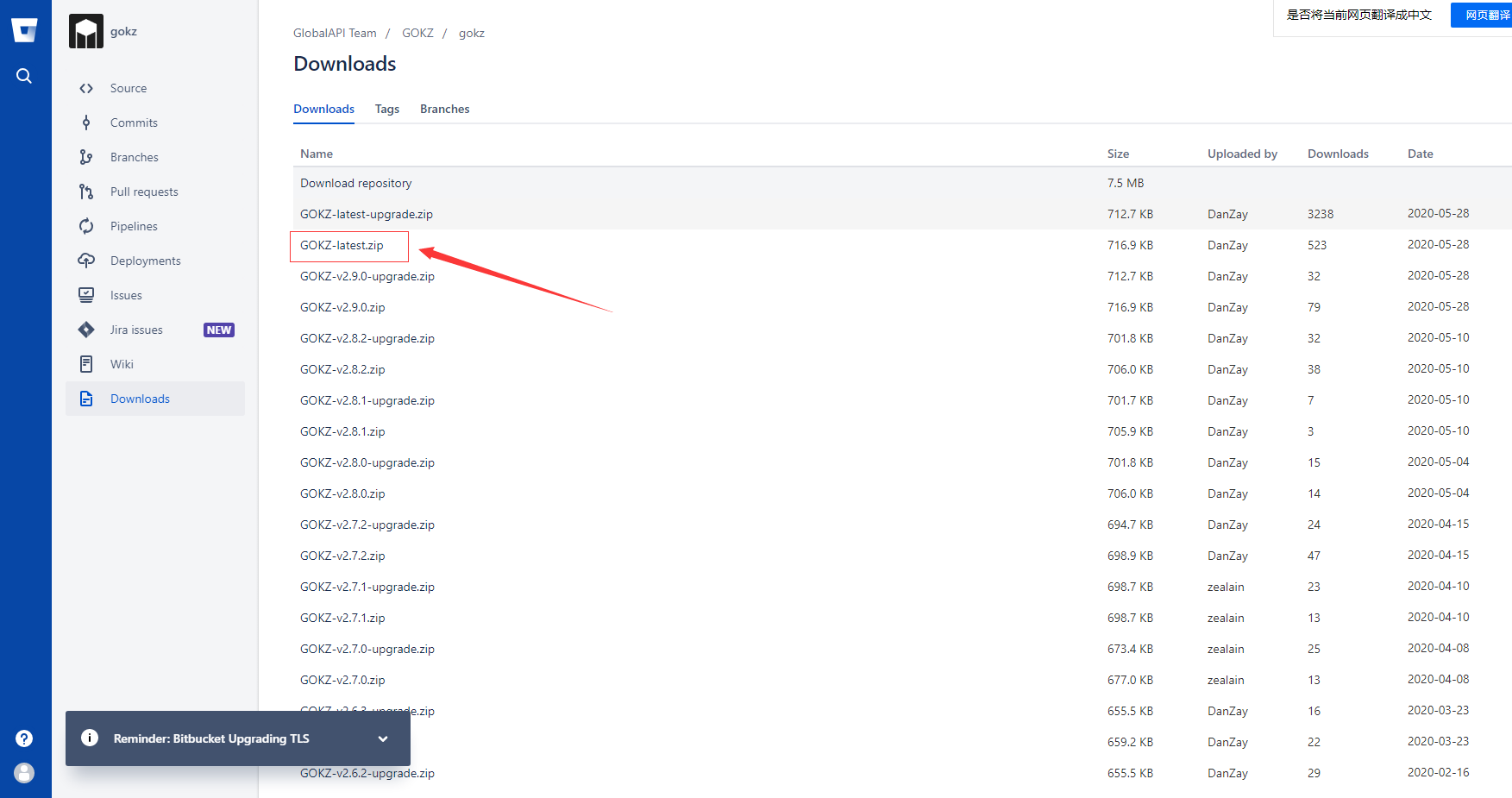The height and width of the screenshot is (798, 1512).
Task: Click the Jira issues diamond icon
Action: (x=86, y=330)
